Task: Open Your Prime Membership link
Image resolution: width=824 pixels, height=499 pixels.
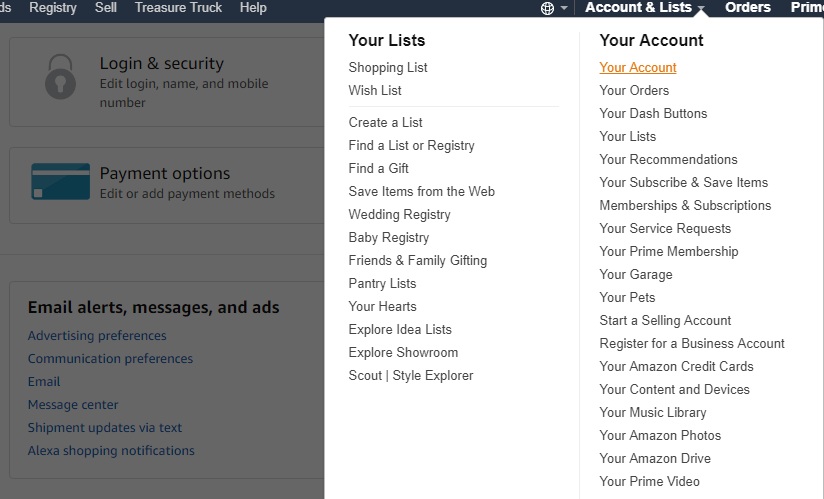Action: tap(668, 252)
